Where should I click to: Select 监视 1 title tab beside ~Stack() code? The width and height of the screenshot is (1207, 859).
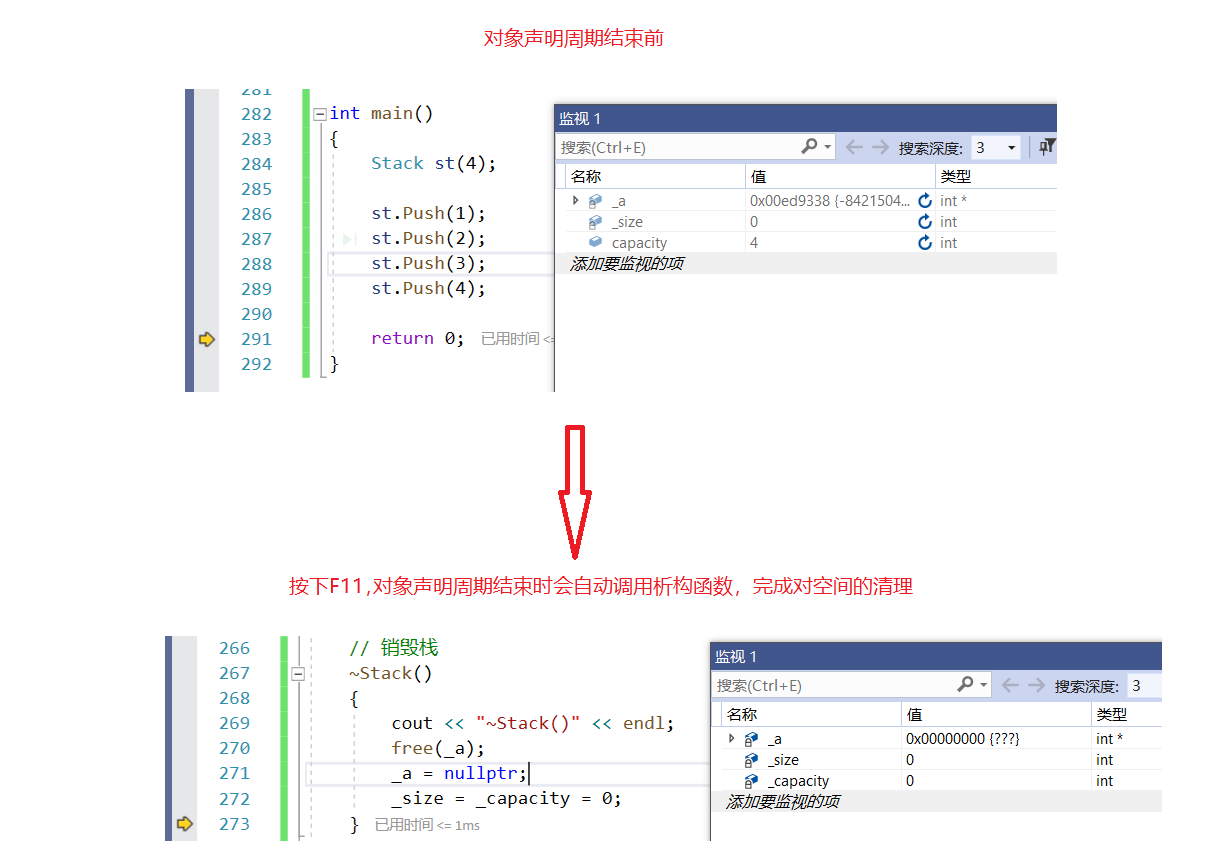point(736,657)
